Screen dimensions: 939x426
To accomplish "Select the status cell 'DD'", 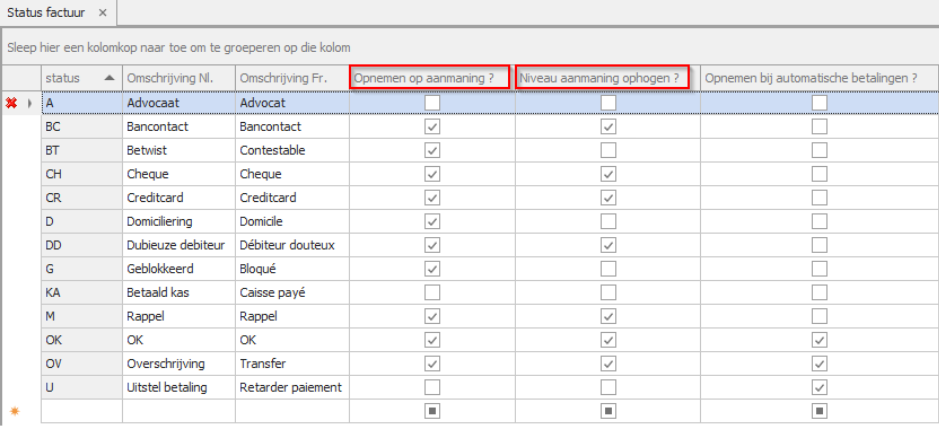I will tap(81, 245).
